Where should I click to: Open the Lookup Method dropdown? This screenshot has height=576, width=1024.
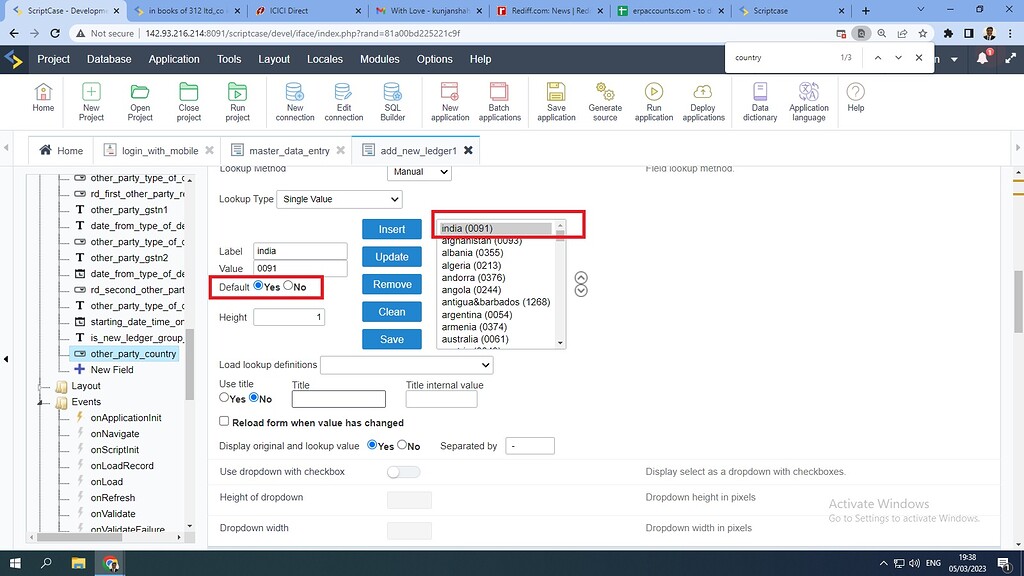418,171
